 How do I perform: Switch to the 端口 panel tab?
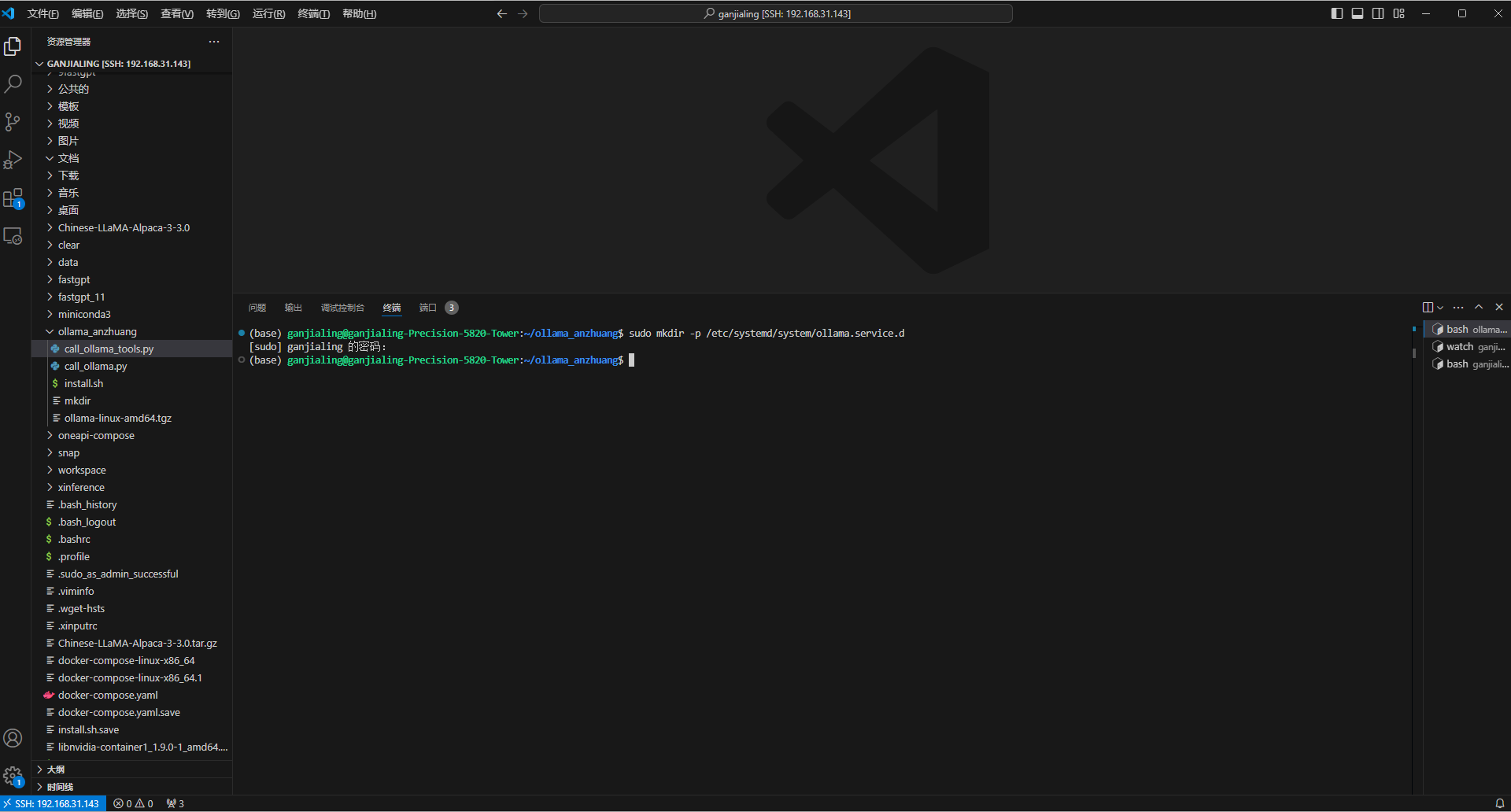[438, 308]
